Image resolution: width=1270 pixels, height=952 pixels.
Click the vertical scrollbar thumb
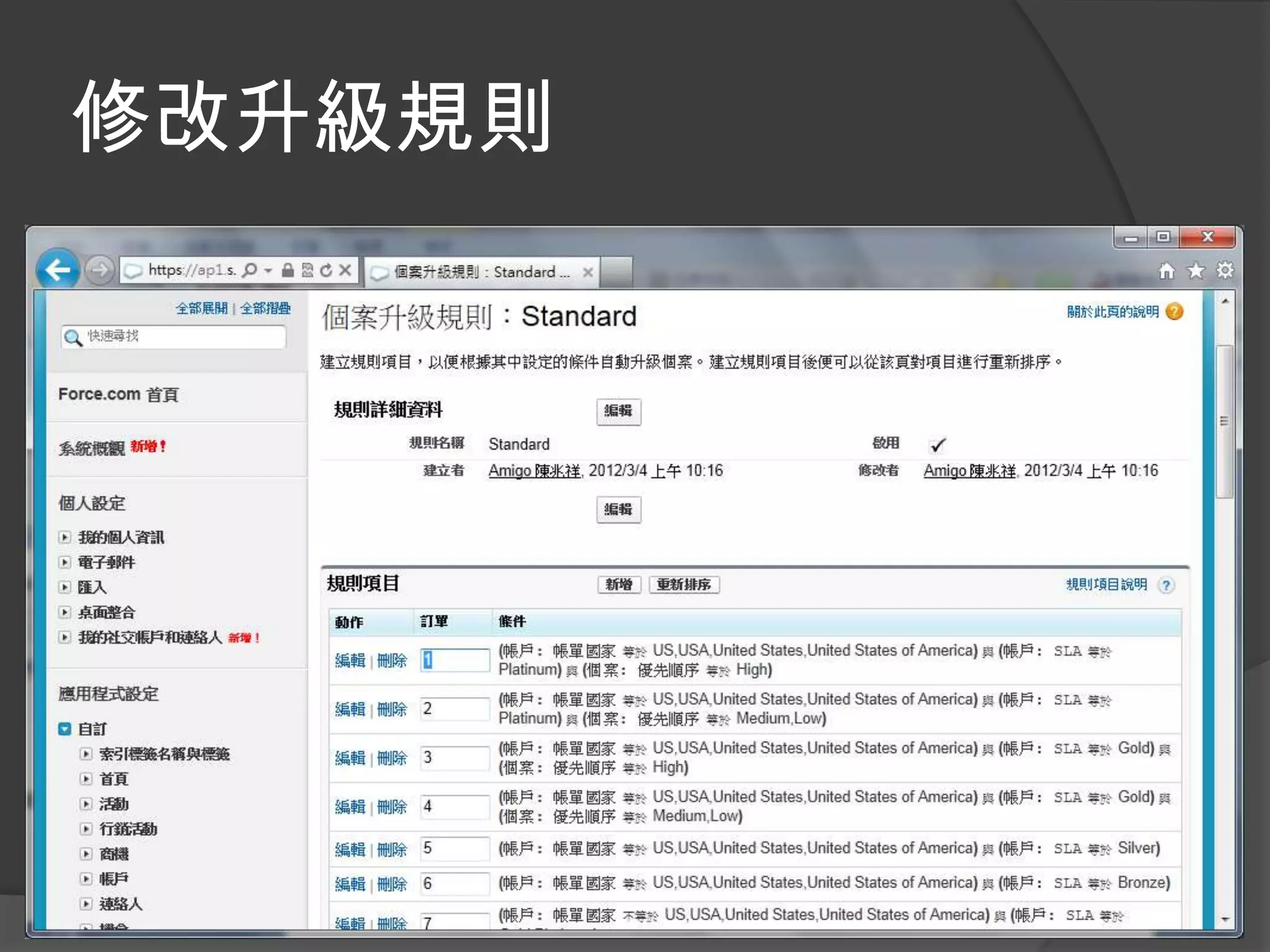coord(1225,421)
